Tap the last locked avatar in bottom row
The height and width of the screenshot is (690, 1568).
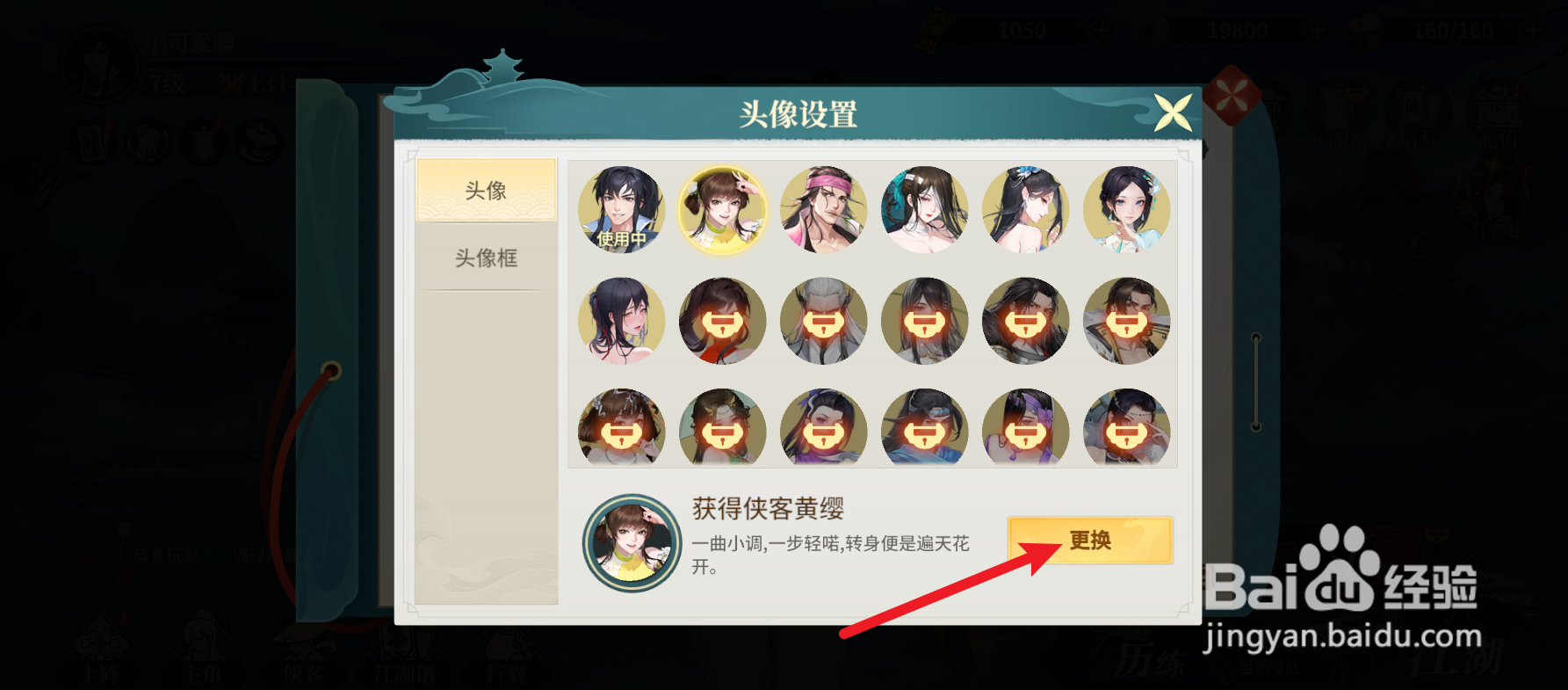click(1127, 428)
